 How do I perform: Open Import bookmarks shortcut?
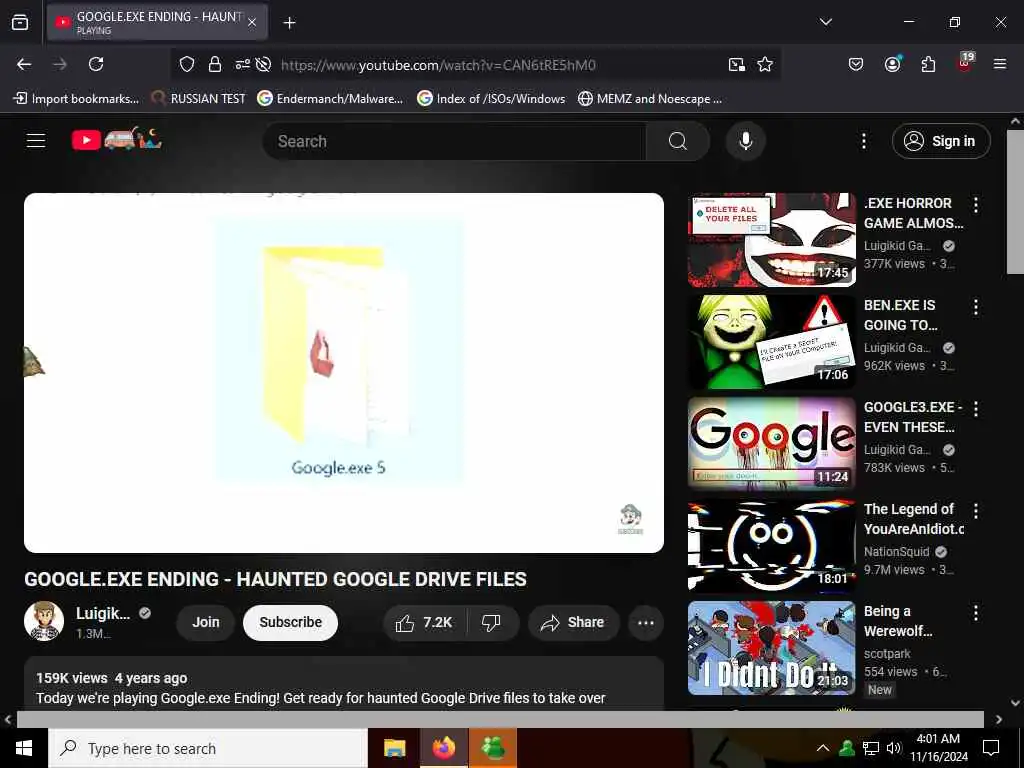[76, 99]
